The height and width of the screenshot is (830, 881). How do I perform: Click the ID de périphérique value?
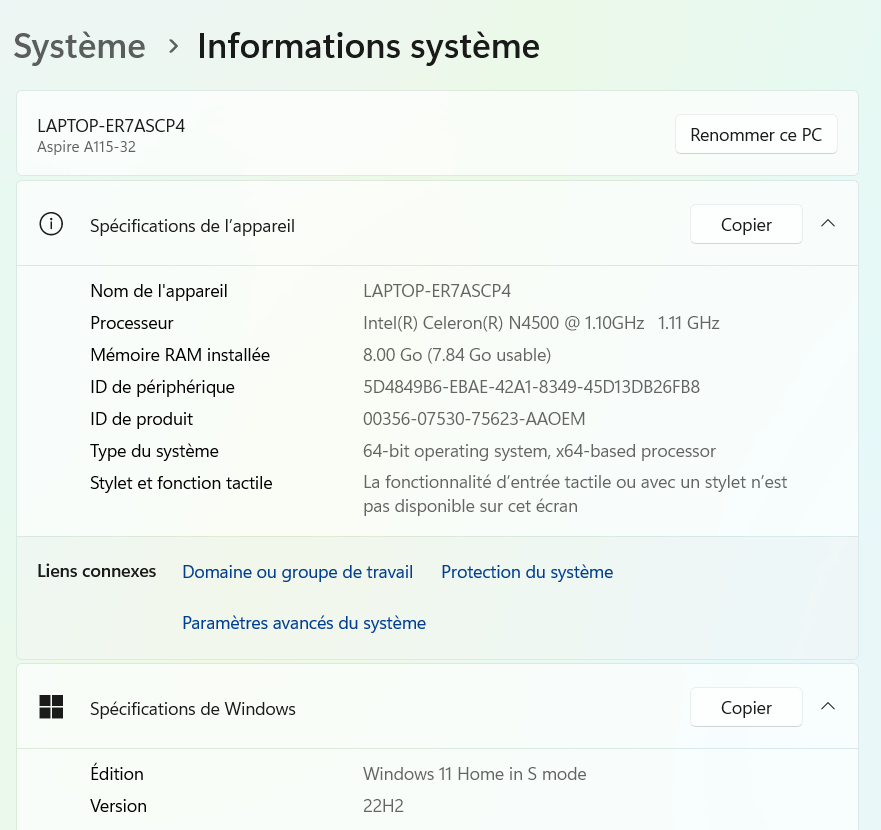tap(531, 387)
